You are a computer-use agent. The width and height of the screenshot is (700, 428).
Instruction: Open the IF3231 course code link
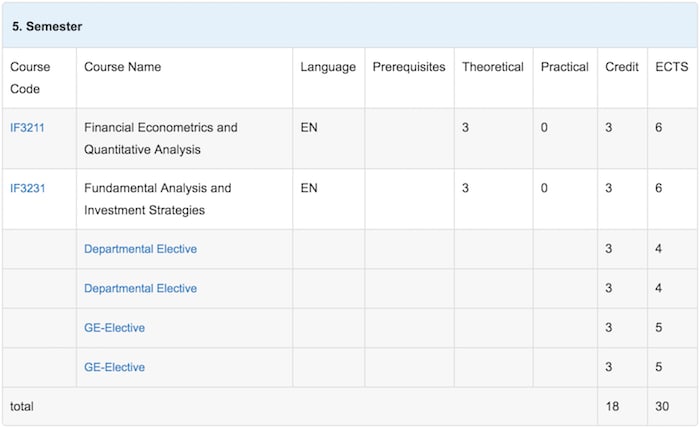(28, 188)
